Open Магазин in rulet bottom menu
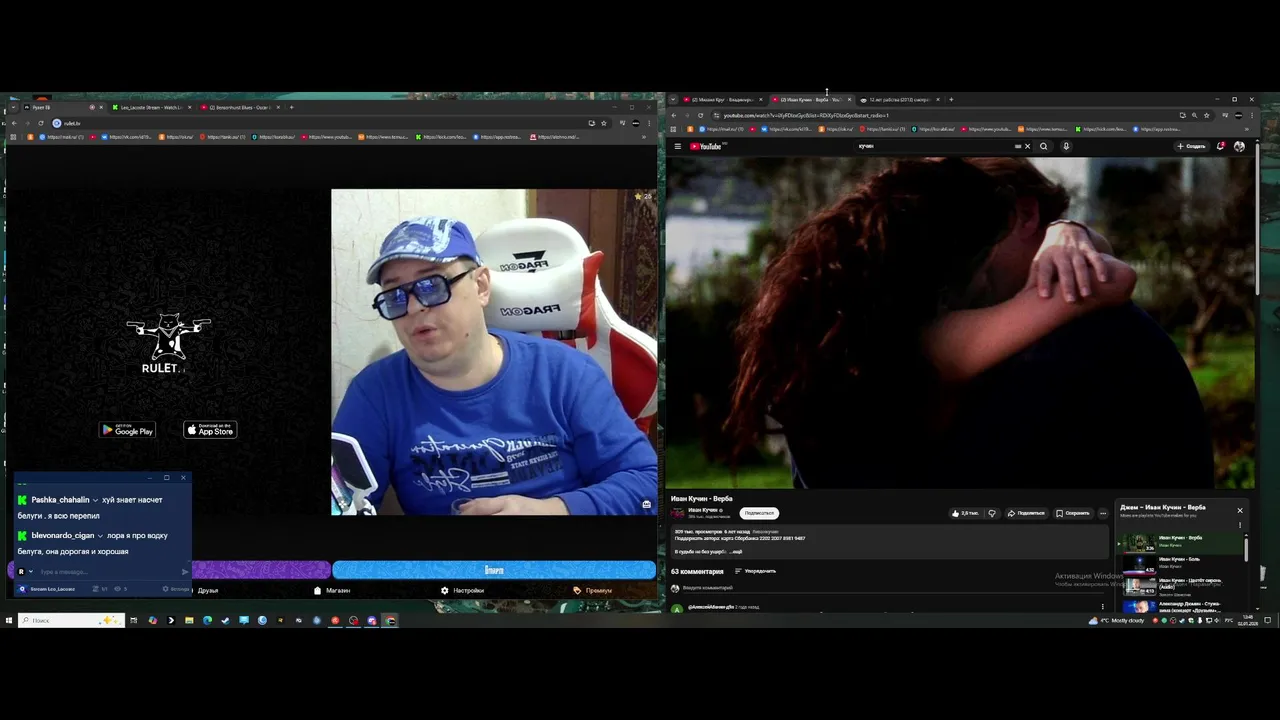Image resolution: width=1280 pixels, height=720 pixels. click(332, 590)
